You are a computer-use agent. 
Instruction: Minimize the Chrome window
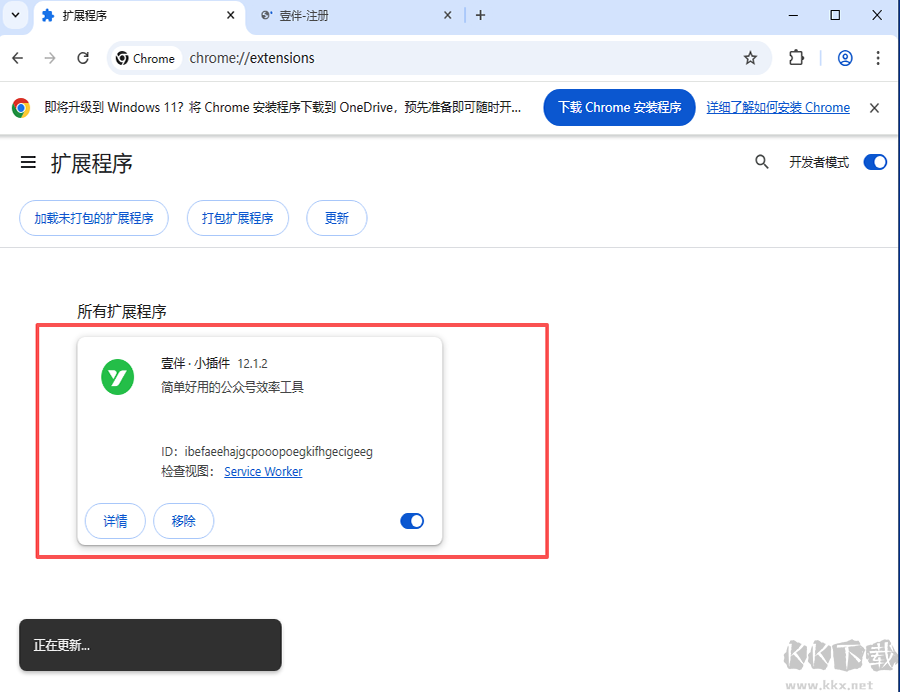point(793,15)
